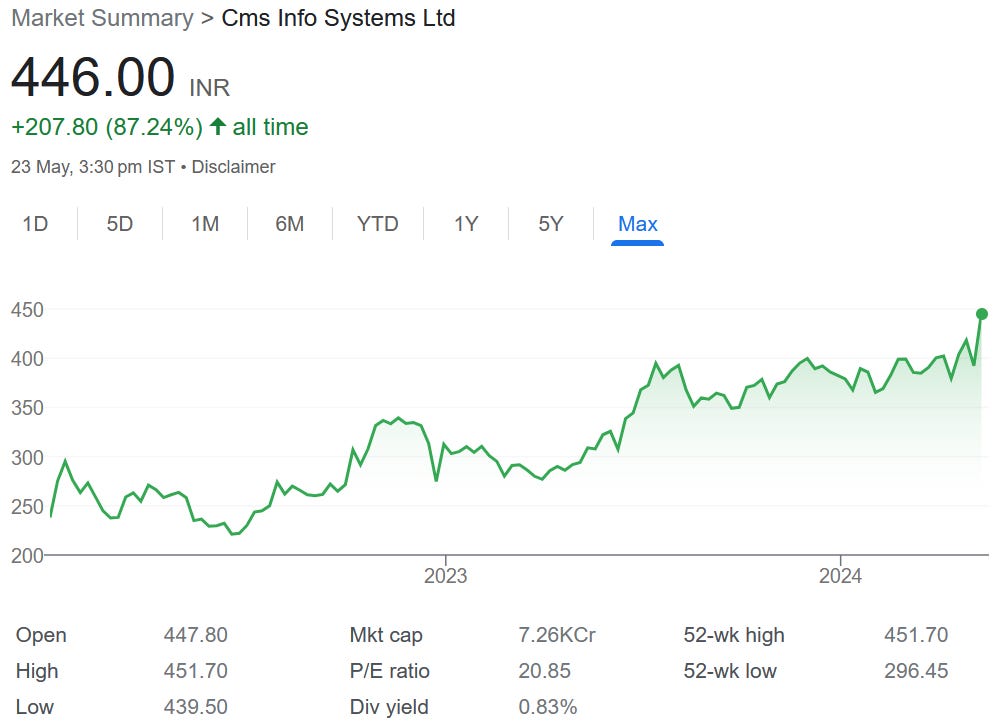Show the YTD price chart
996x724 pixels.
(377, 224)
